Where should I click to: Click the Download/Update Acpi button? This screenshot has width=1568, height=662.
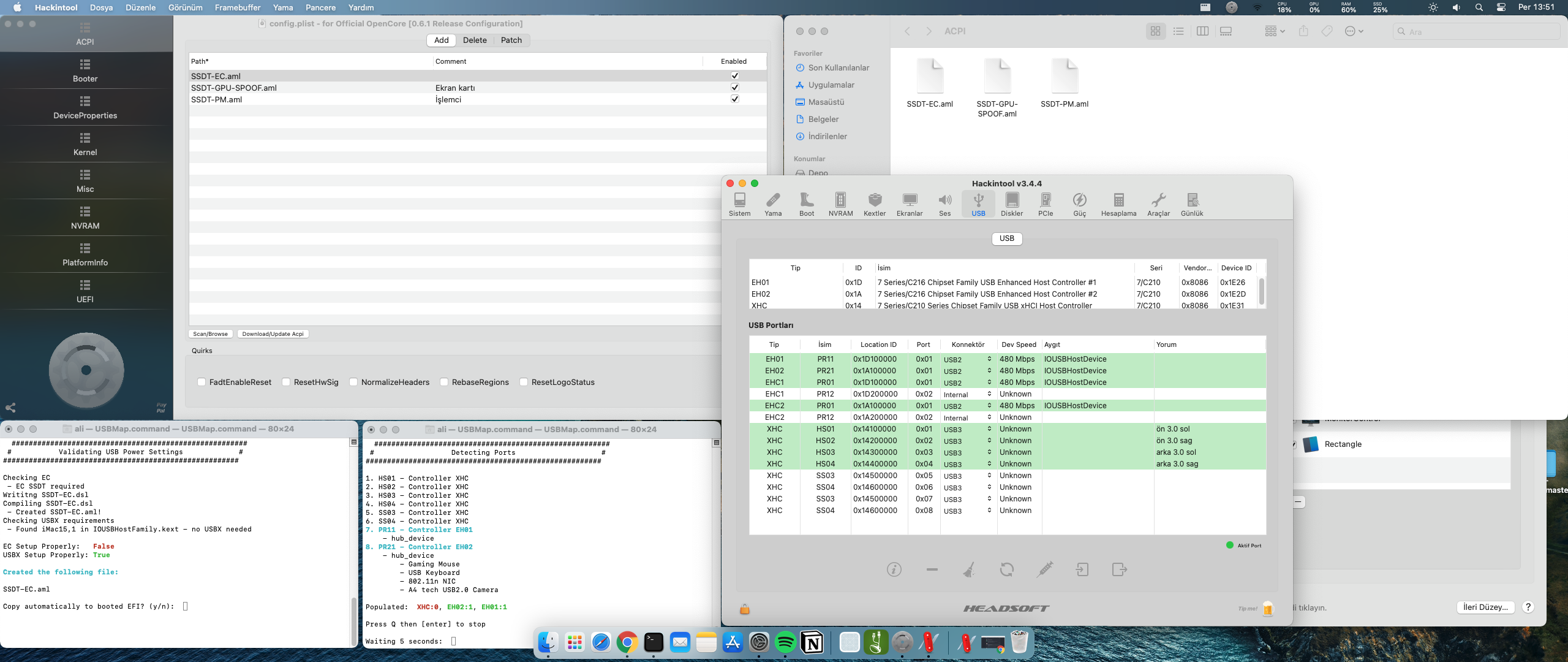(x=273, y=334)
